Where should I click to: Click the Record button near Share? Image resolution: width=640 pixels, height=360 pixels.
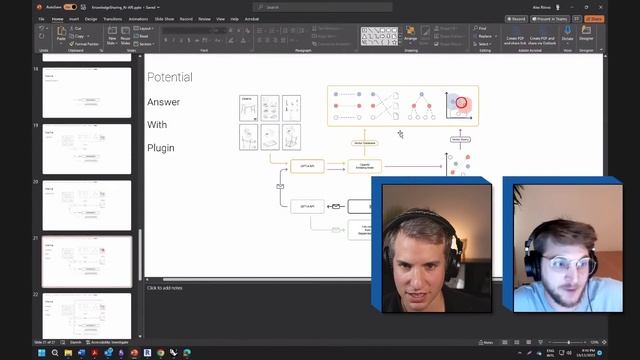click(516, 19)
